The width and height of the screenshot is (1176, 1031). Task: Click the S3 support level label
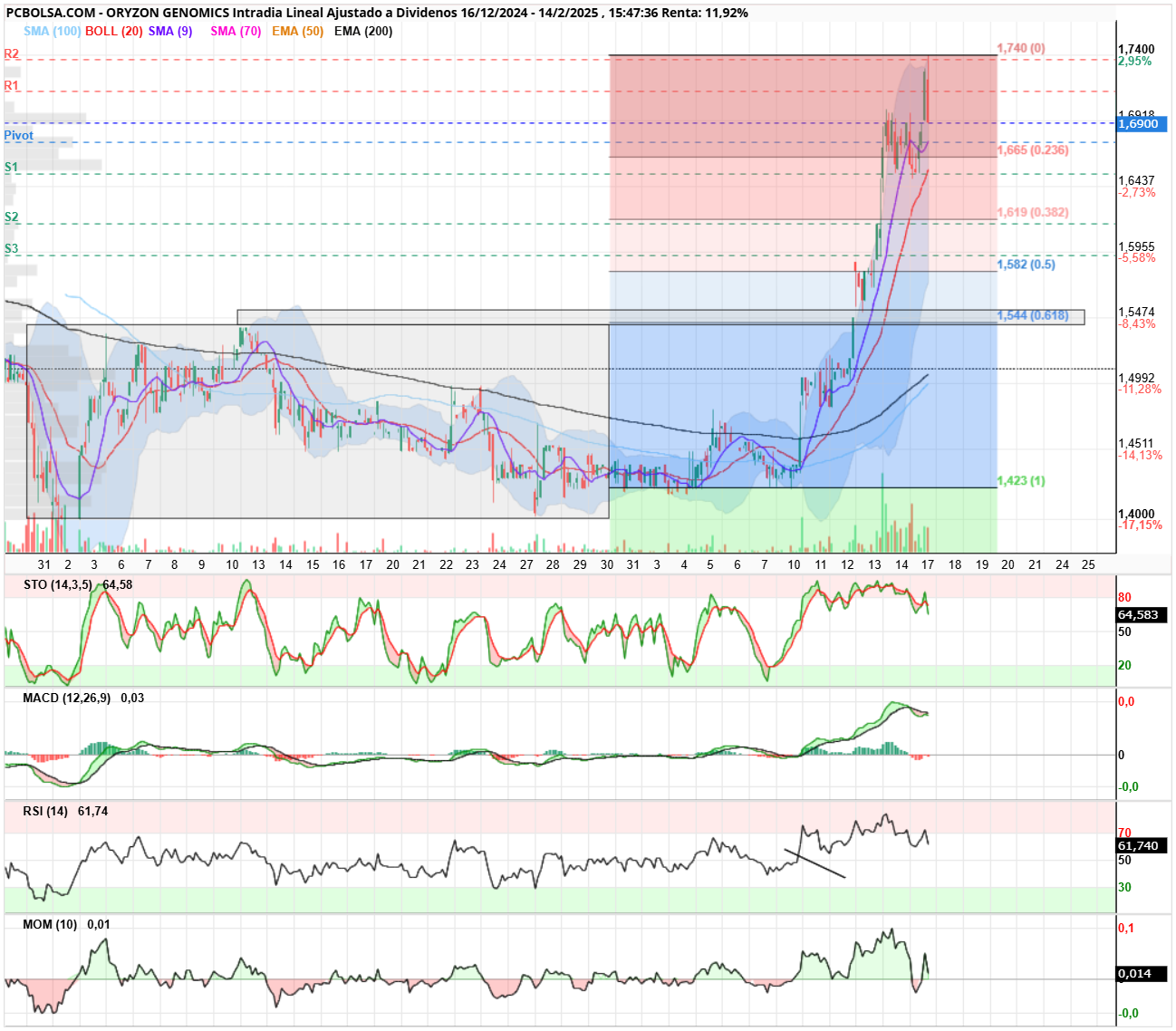click(12, 248)
